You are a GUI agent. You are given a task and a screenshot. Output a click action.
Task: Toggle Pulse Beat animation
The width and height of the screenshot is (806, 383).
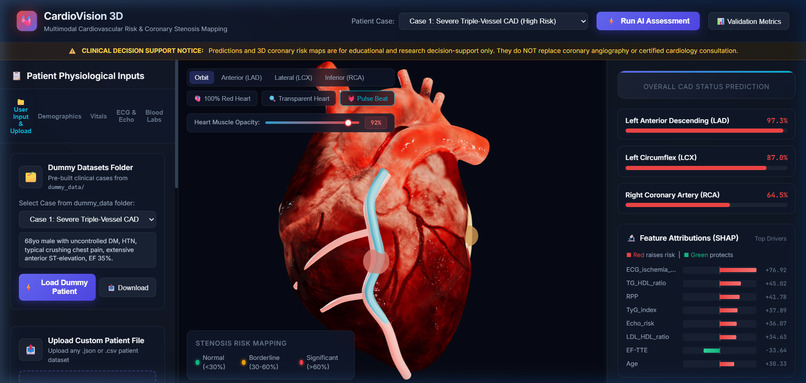[367, 98]
